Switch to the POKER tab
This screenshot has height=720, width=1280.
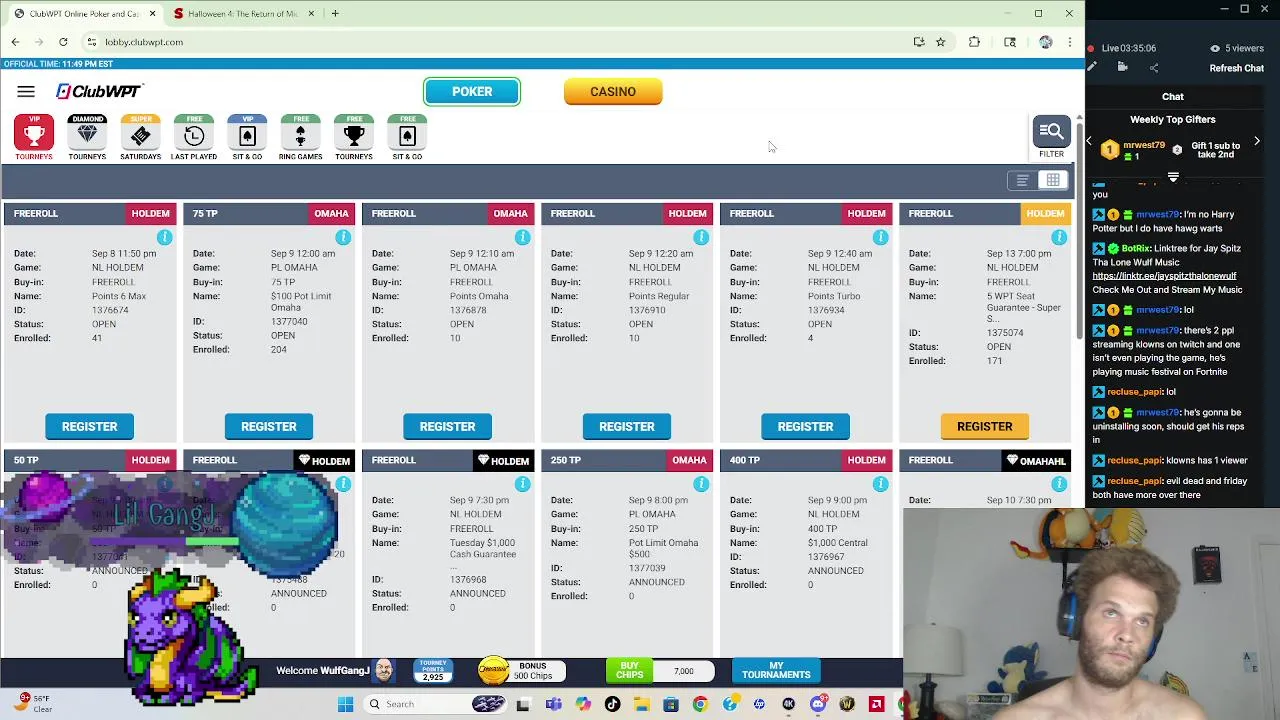point(472,92)
